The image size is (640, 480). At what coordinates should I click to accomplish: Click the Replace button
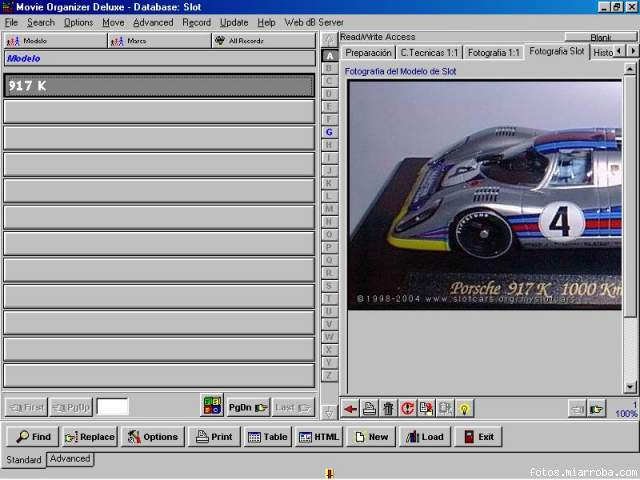coord(90,437)
